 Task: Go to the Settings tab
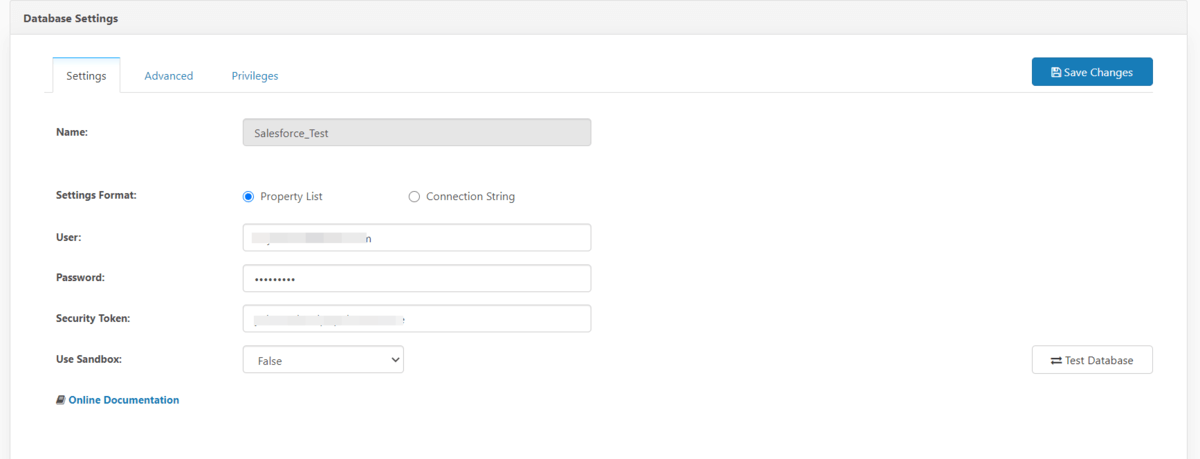pyautogui.click(x=86, y=76)
